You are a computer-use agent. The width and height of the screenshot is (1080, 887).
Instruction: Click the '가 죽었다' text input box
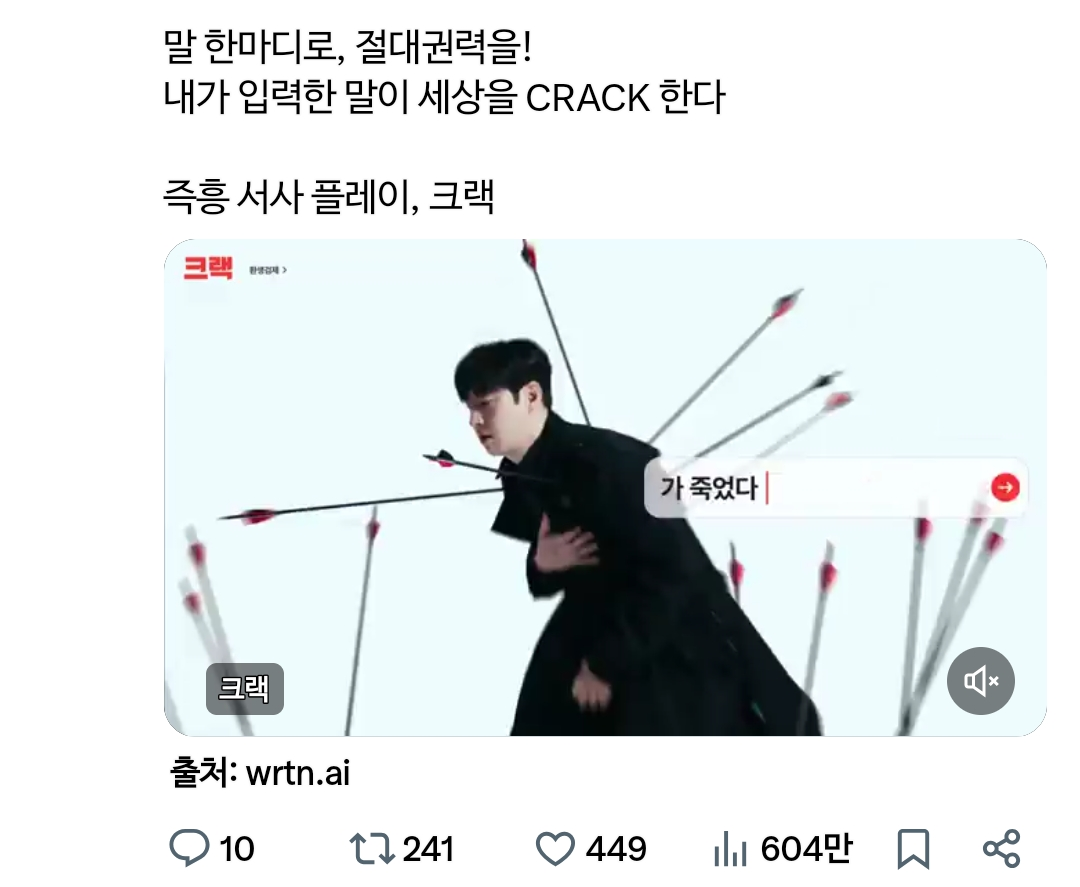[836, 488]
